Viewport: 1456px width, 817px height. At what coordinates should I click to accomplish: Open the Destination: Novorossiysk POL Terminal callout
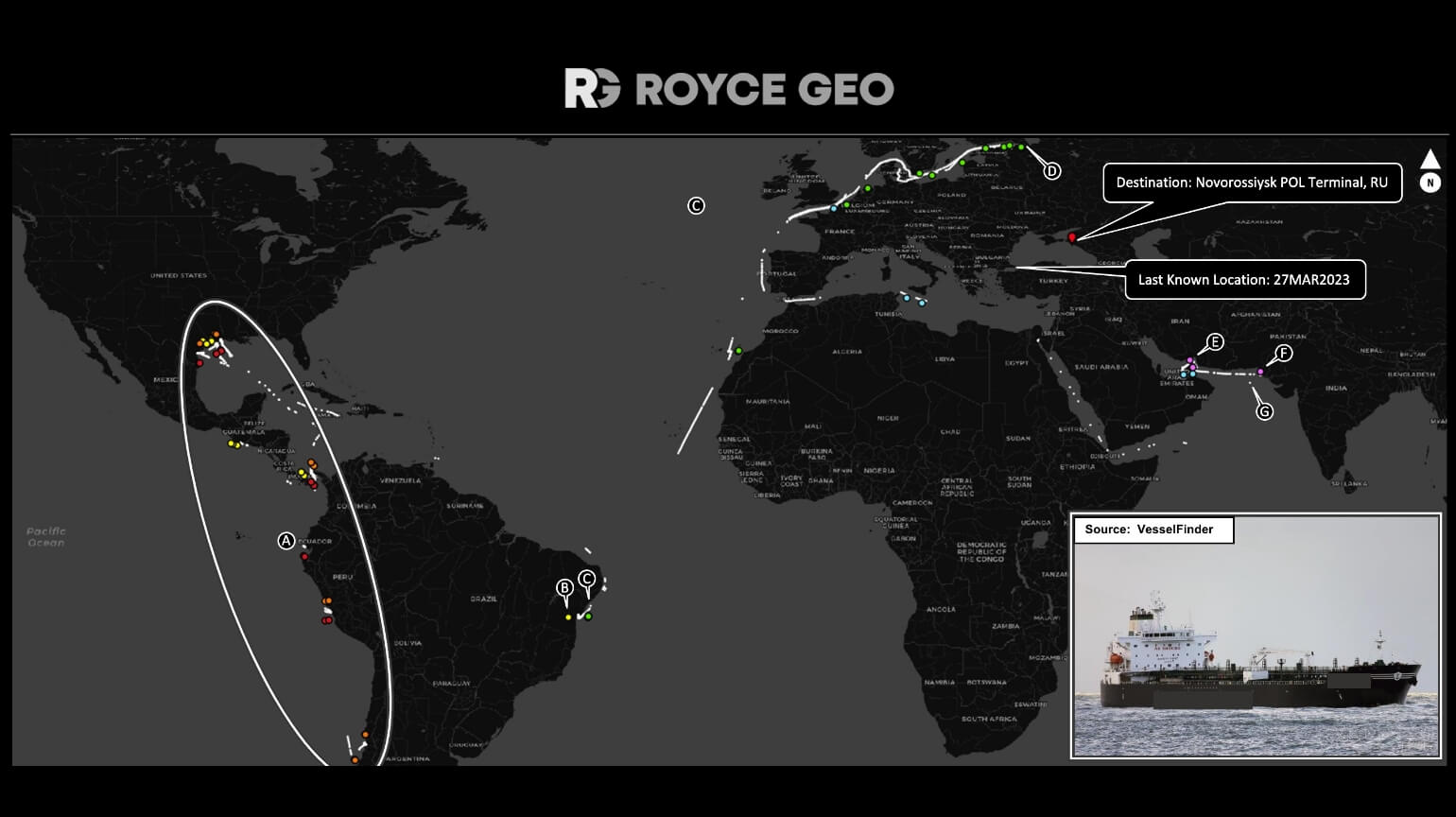1252,183
